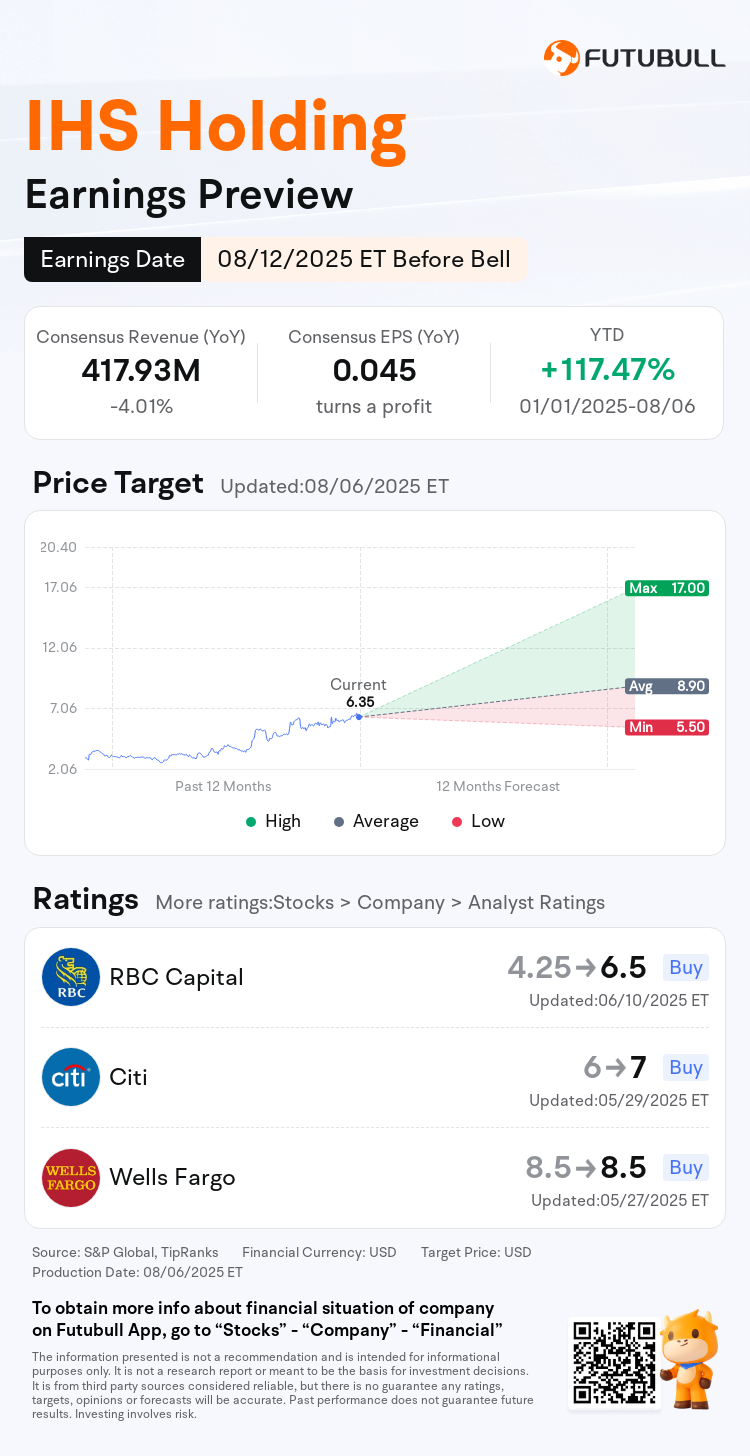Click the RBC Capital logo
Viewport: 750px width, 1456px height.
71,977
